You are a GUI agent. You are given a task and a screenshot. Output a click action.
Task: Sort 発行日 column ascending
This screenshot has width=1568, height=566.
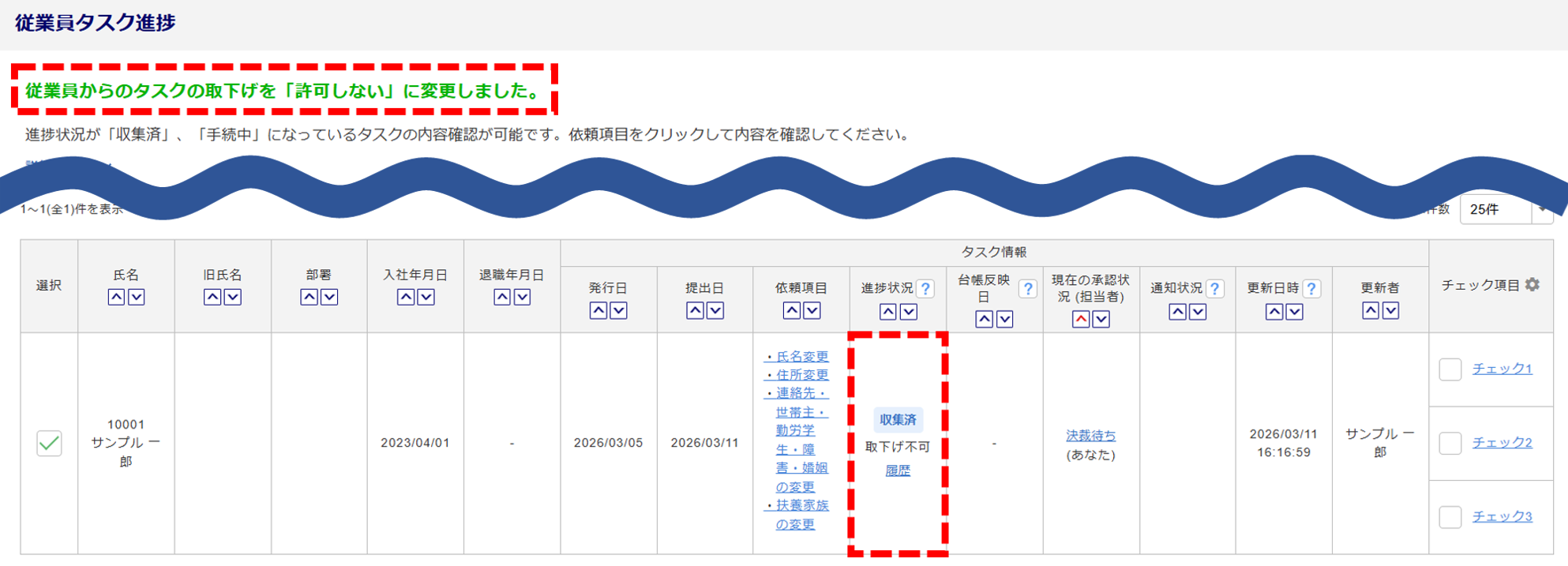tap(598, 311)
